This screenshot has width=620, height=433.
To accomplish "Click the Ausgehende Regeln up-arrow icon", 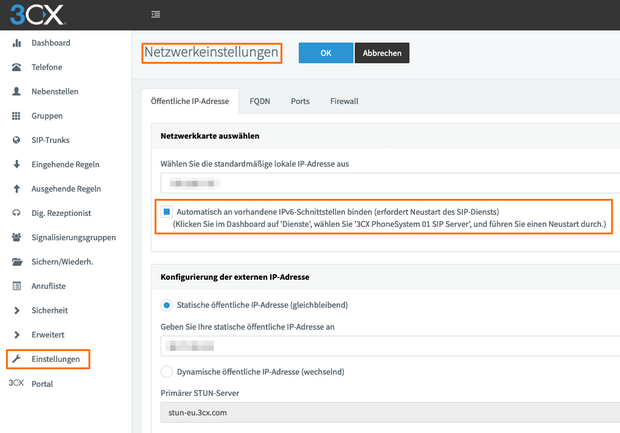I will 16,188.
